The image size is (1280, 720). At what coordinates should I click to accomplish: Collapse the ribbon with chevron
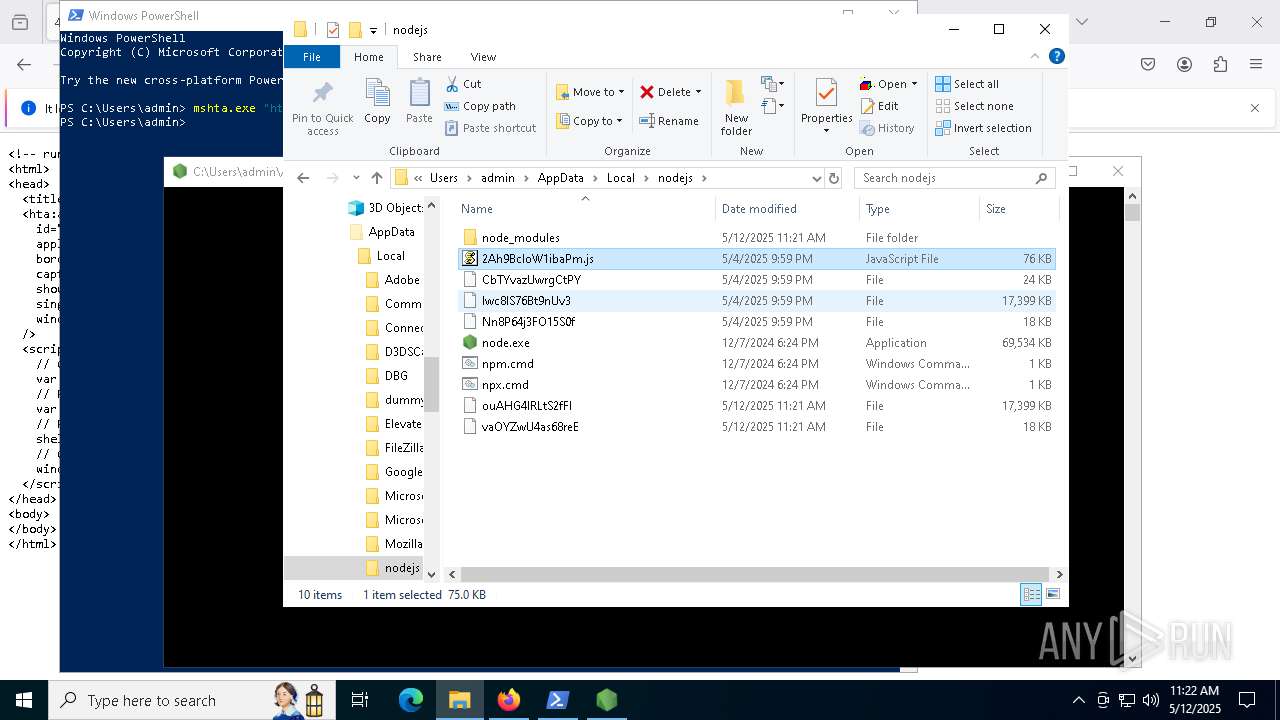coord(1035,57)
